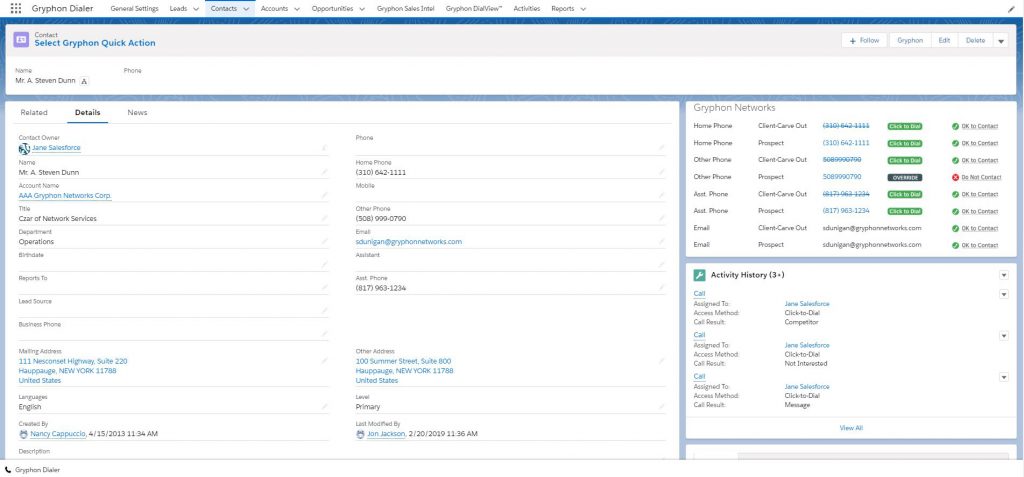This screenshot has width=1024, height=477.
Task: Edit the Asst. Phone field via pencil icon
Action: click(661, 288)
